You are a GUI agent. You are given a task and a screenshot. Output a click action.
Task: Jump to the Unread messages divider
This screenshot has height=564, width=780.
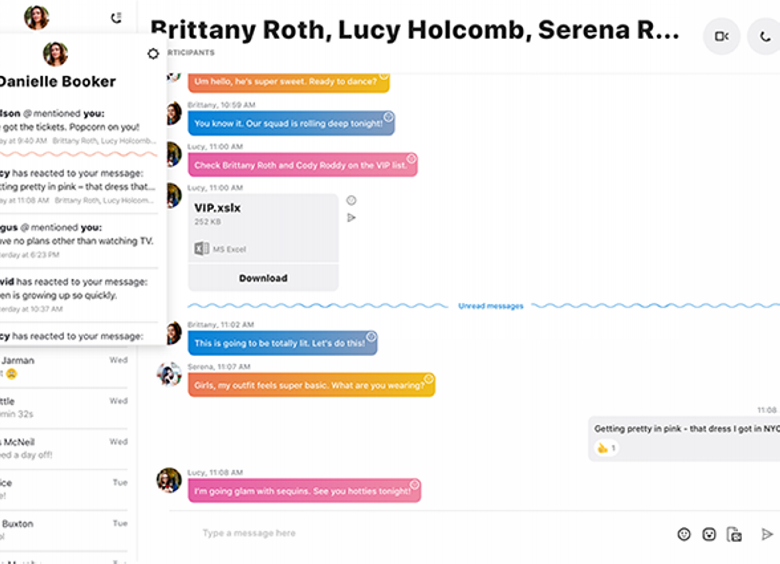(x=490, y=306)
